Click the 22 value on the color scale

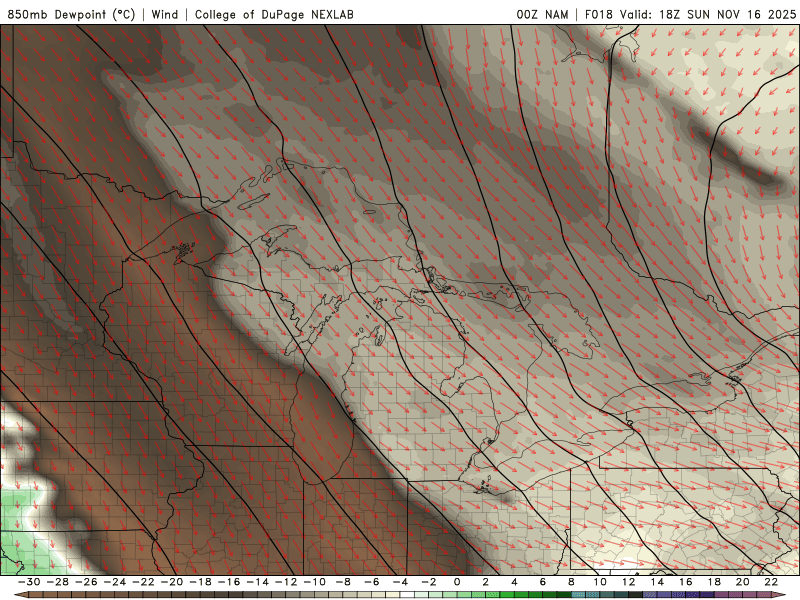coord(771,582)
